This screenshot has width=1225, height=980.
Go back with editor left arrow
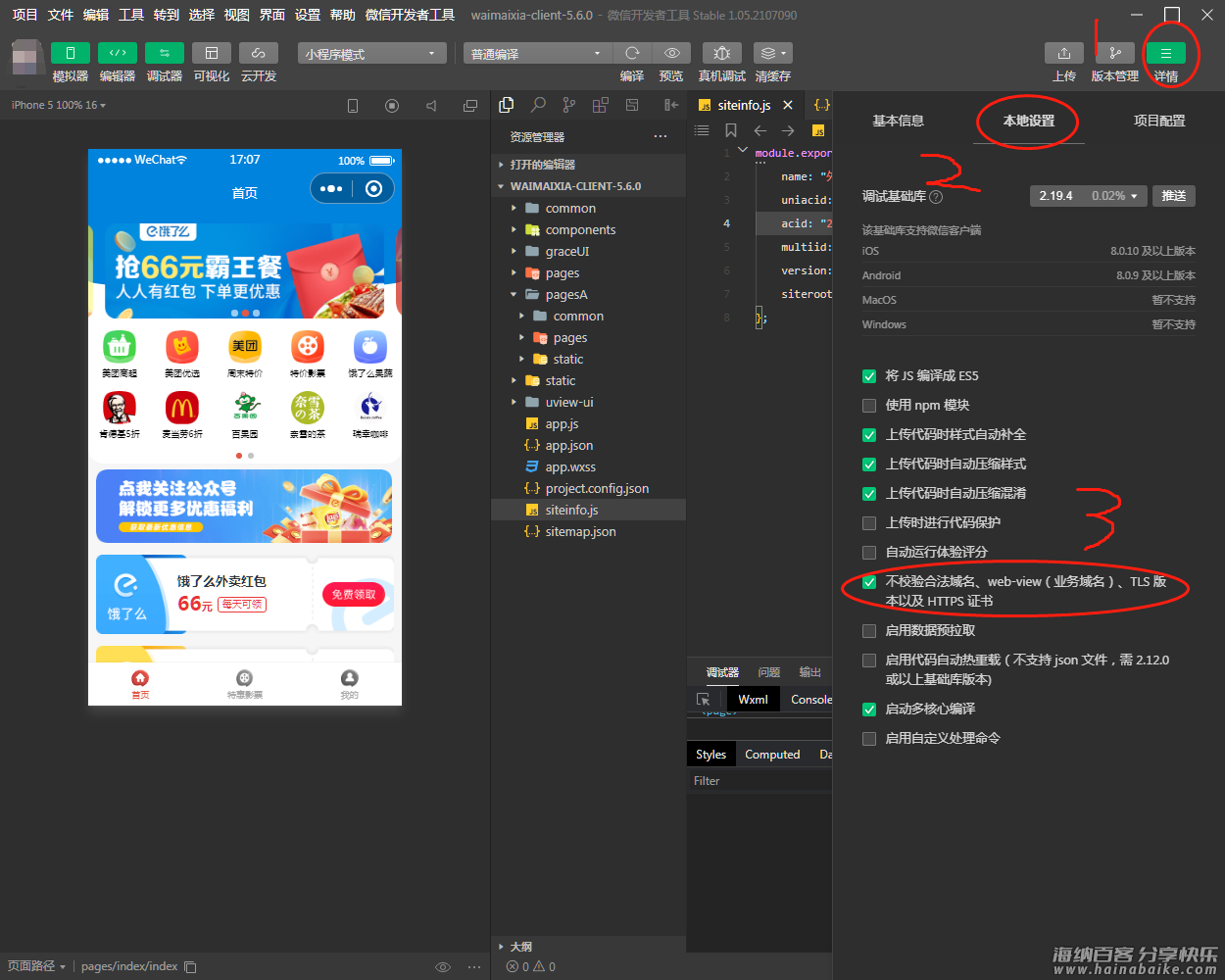[x=760, y=130]
